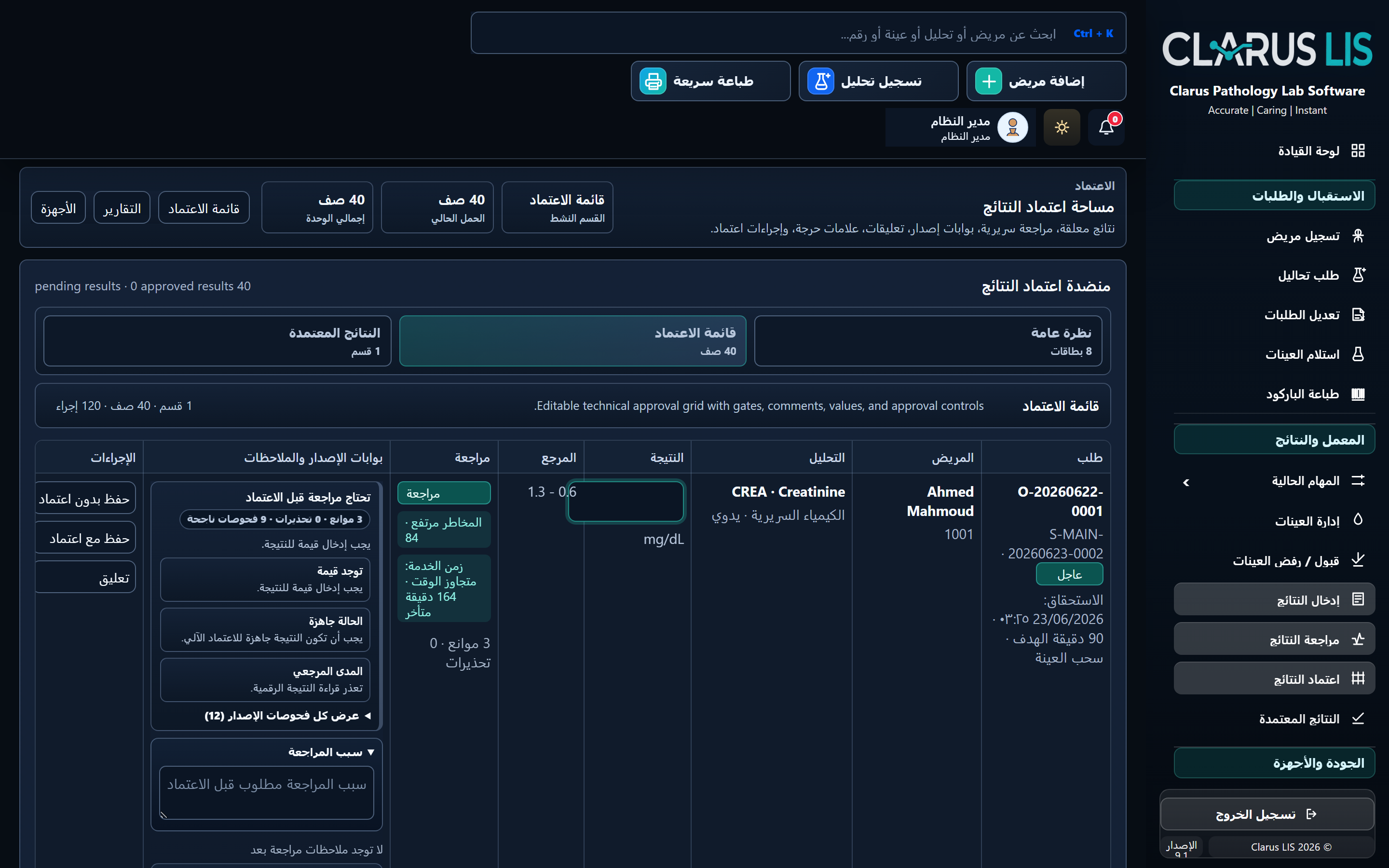Image resolution: width=1389 pixels, height=868 pixels.
Task: Open dashboard grid icon in sidebar
Action: (1358, 151)
